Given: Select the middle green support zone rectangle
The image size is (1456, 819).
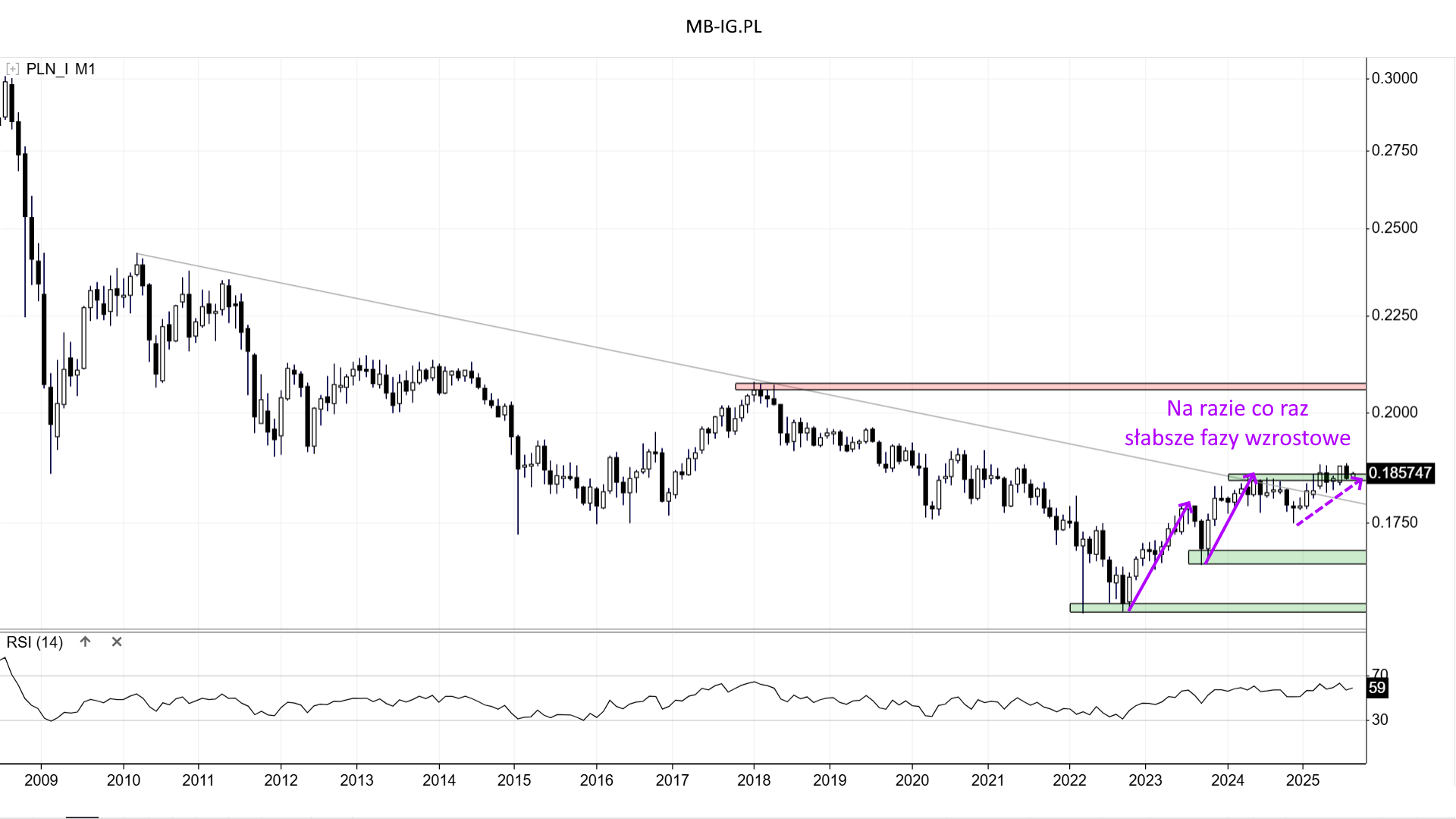Looking at the screenshot, I should (x=1289, y=557).
